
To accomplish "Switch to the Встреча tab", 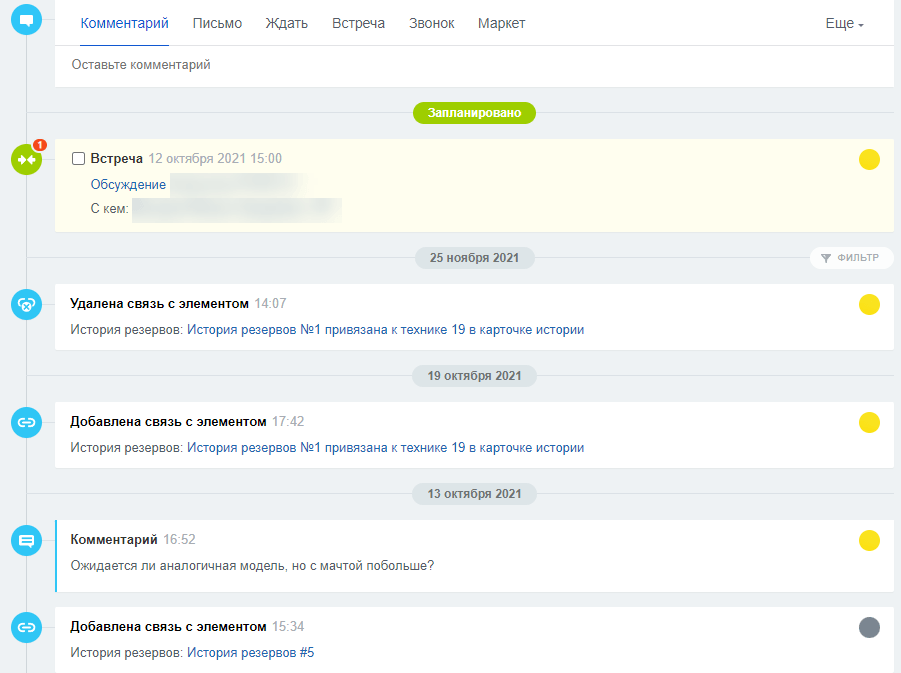I will pos(358,24).
